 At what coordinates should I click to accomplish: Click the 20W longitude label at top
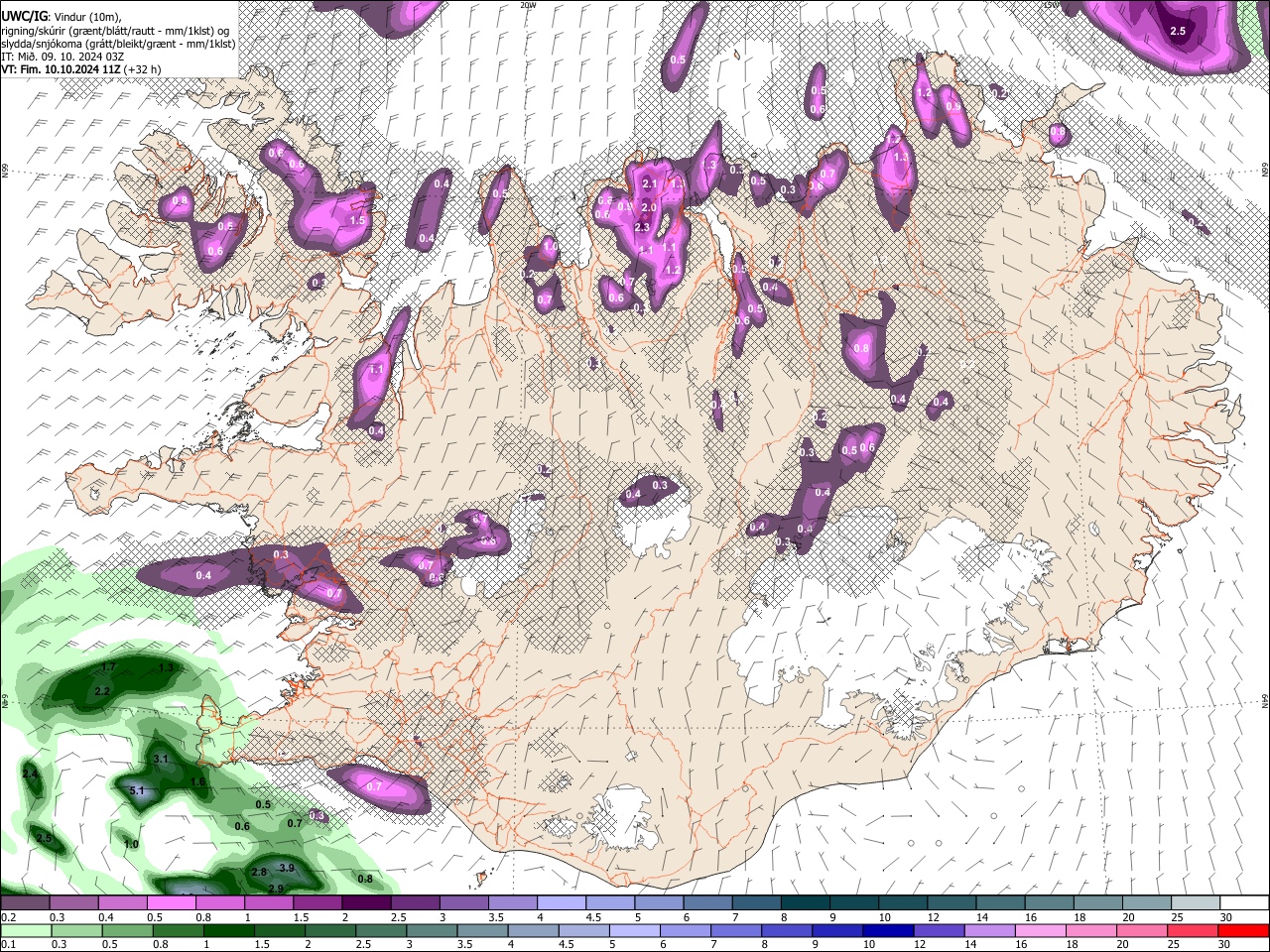coord(528,5)
